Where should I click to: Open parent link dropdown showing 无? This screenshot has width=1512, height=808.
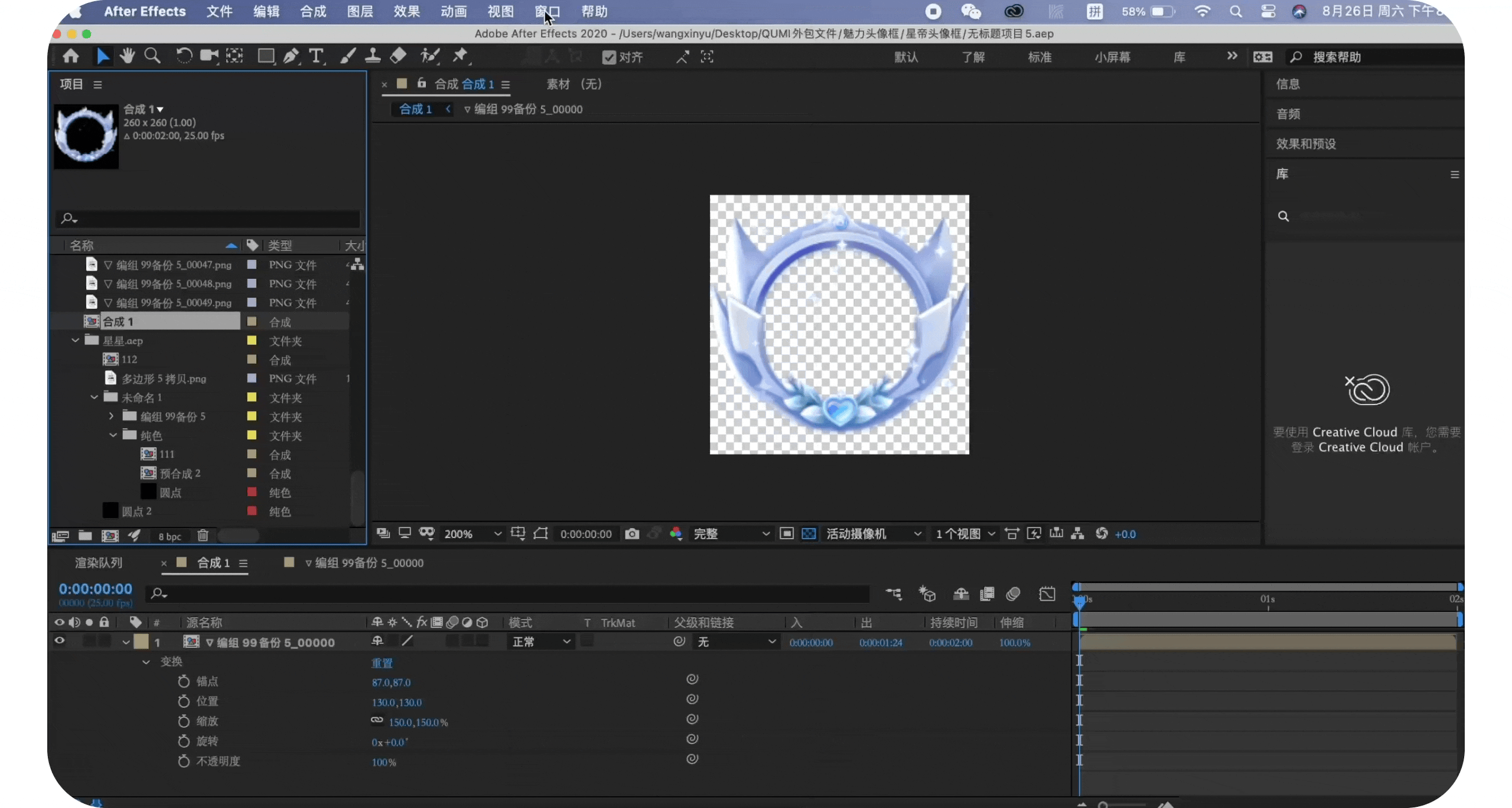[736, 642]
